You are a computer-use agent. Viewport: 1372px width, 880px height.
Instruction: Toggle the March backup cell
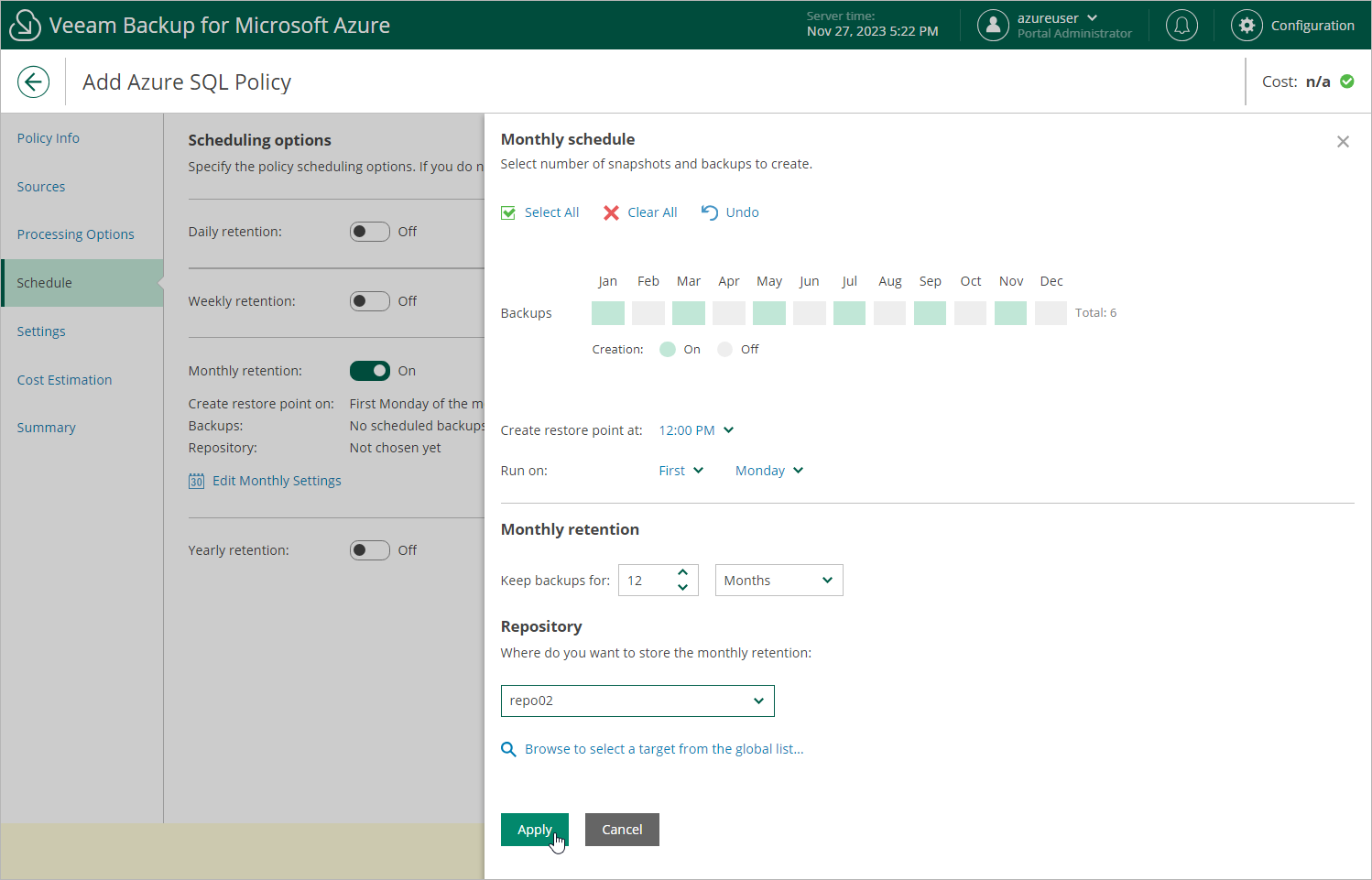(689, 313)
